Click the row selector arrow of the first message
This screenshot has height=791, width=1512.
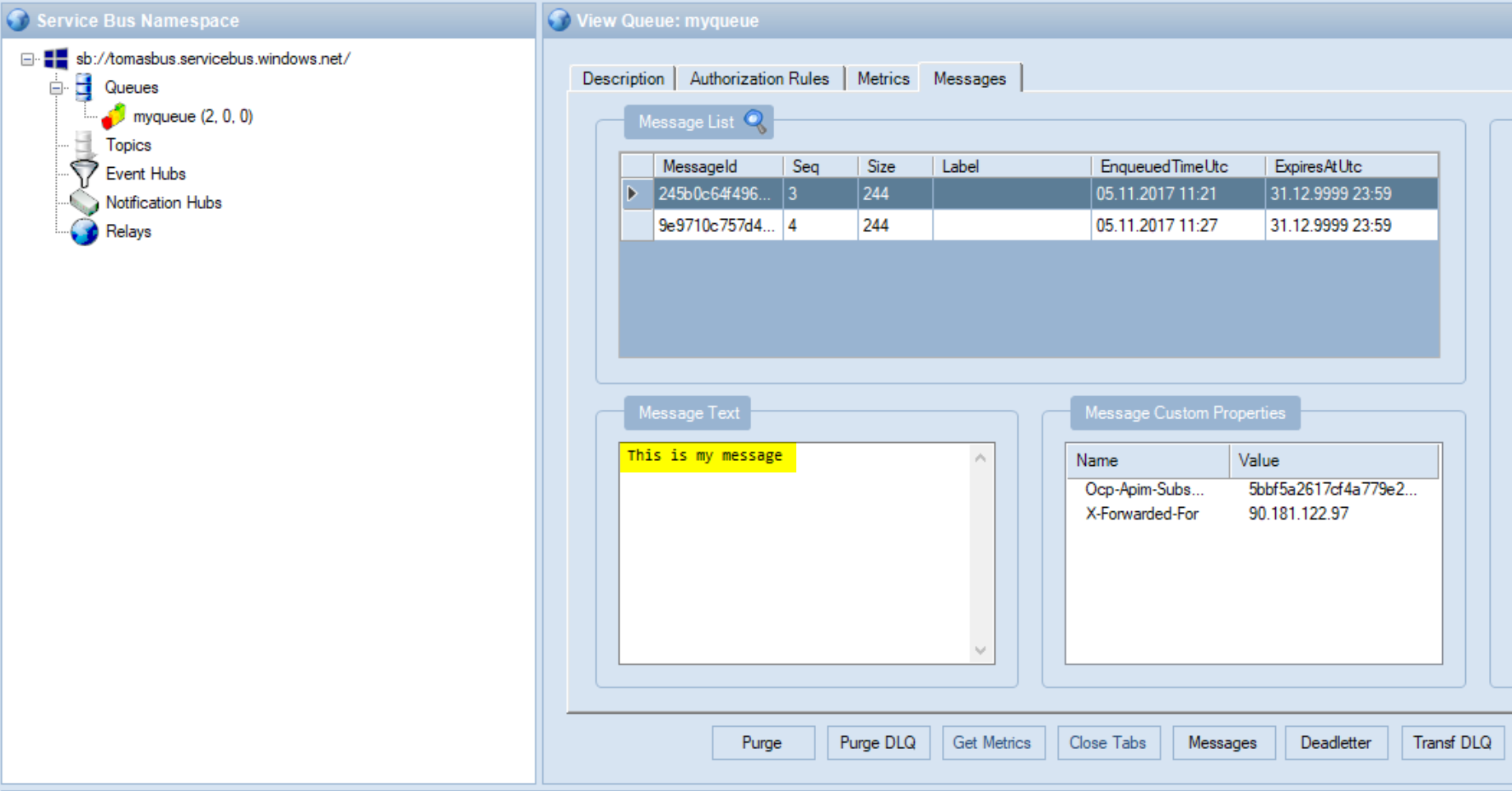click(633, 194)
